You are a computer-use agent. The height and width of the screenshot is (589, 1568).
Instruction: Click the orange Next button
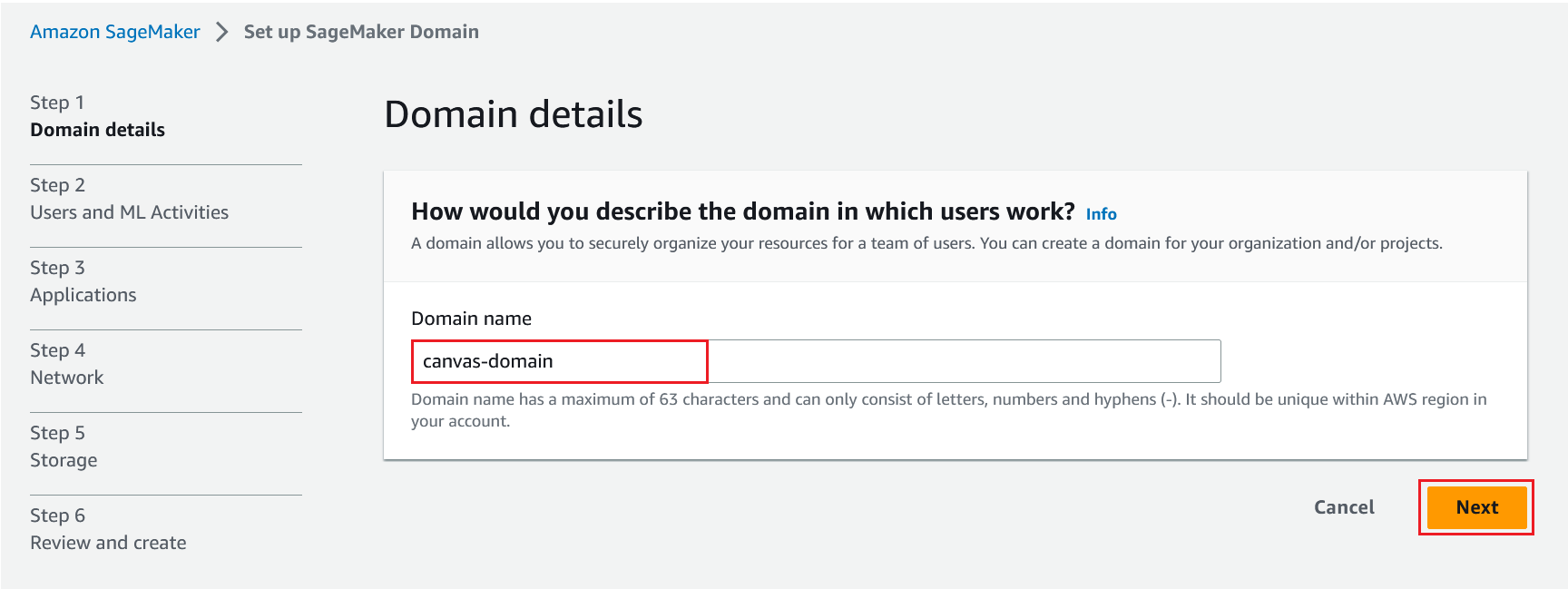[1476, 507]
